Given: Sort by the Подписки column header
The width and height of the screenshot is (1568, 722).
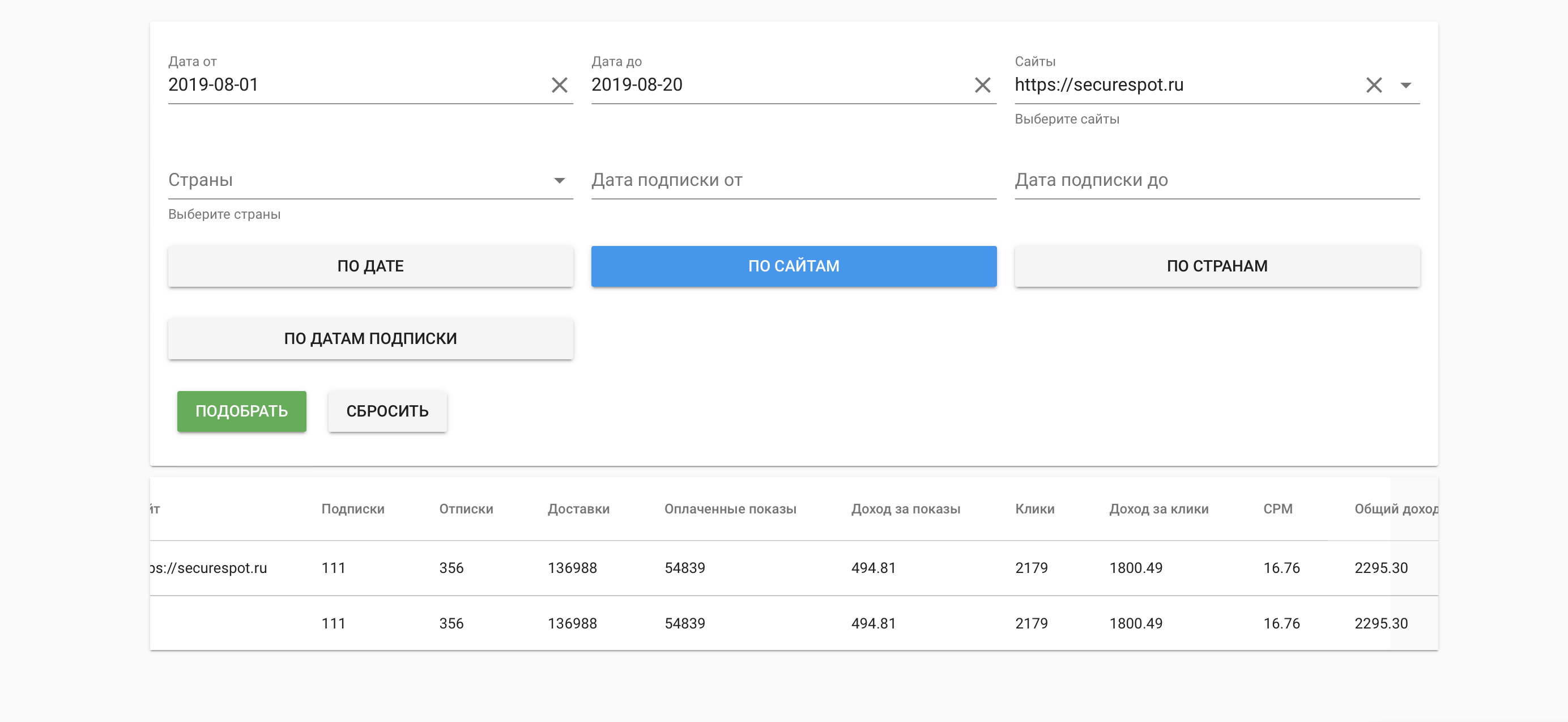Looking at the screenshot, I should click(352, 509).
